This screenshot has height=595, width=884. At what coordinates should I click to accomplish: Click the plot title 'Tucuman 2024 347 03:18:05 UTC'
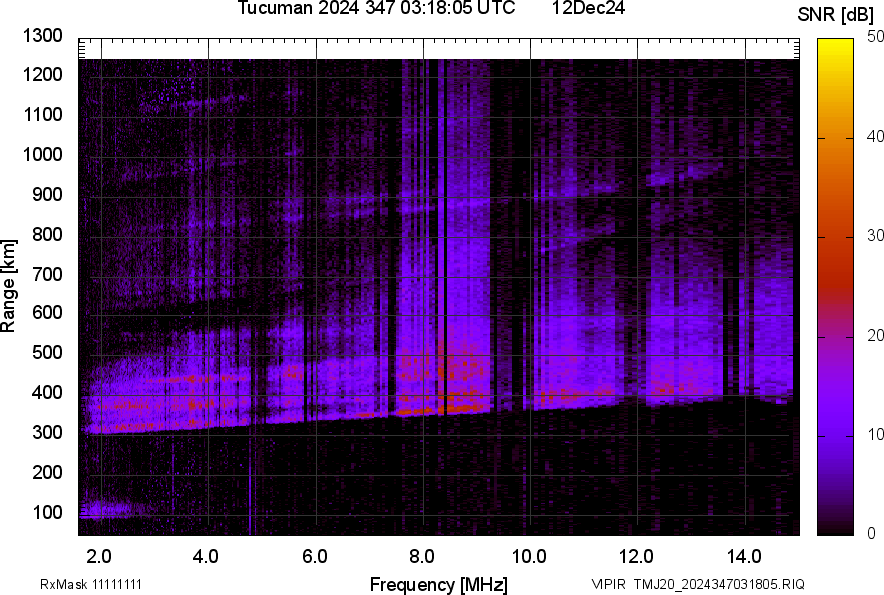pyautogui.click(x=376, y=8)
